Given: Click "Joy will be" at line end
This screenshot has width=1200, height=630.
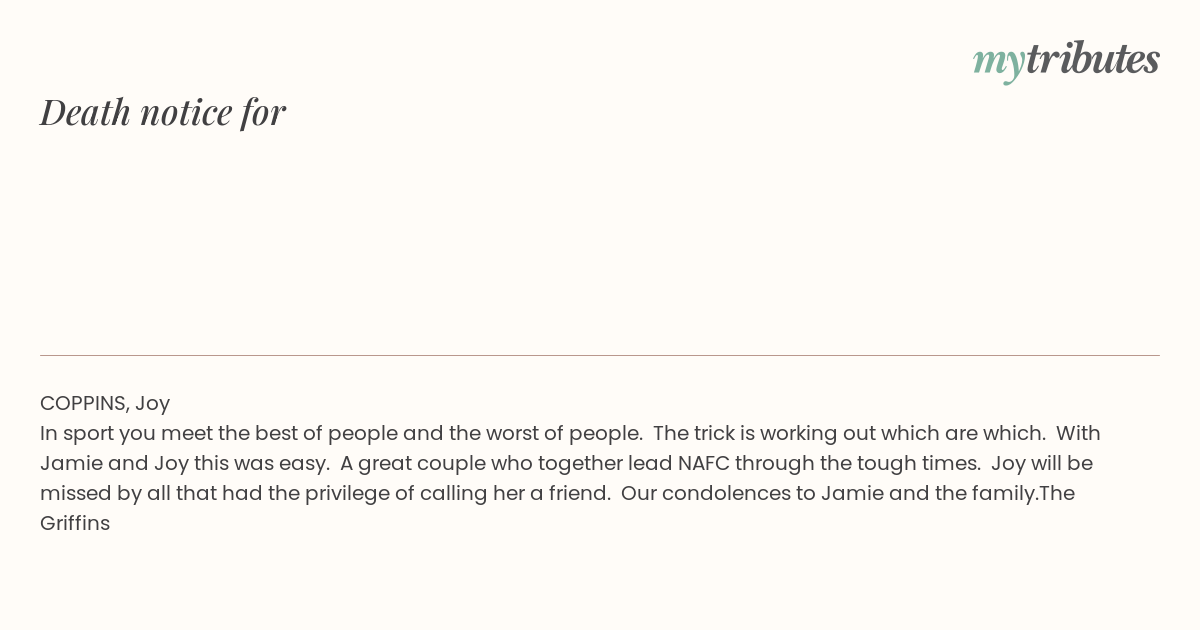Looking at the screenshot, I should [x=1042, y=463].
